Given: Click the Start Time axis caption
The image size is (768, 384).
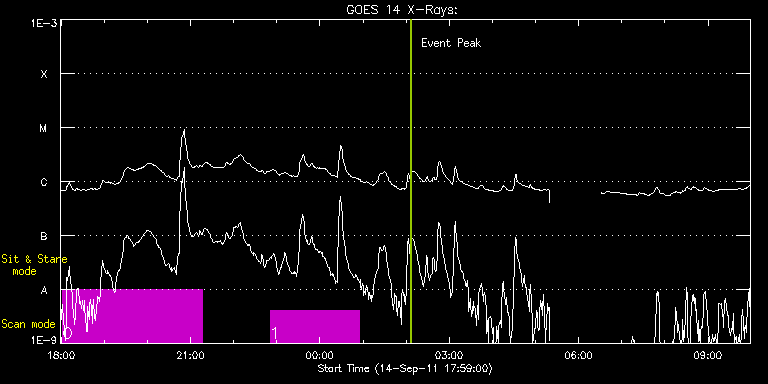Looking at the screenshot, I should click(405, 368).
